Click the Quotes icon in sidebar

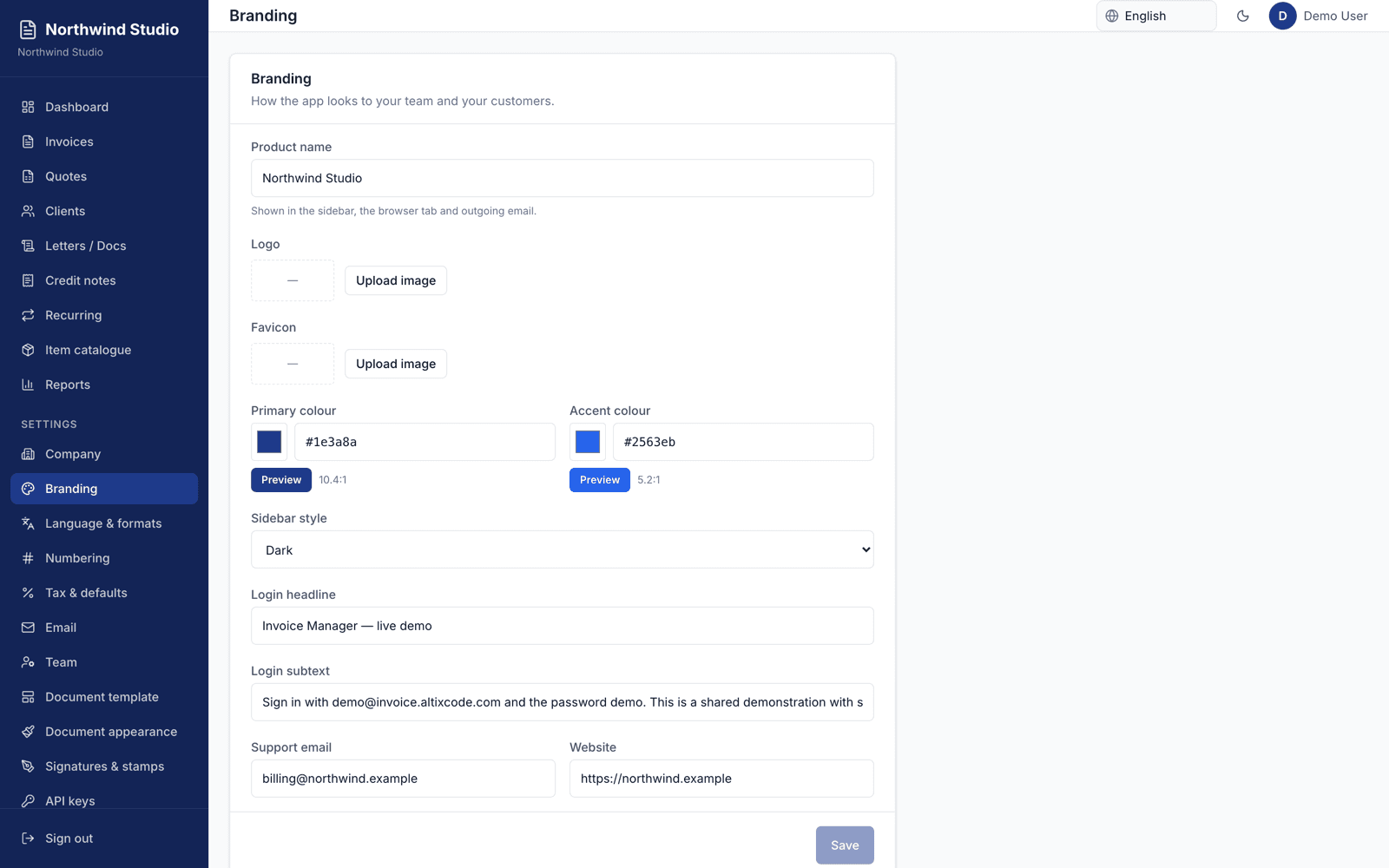tap(28, 176)
